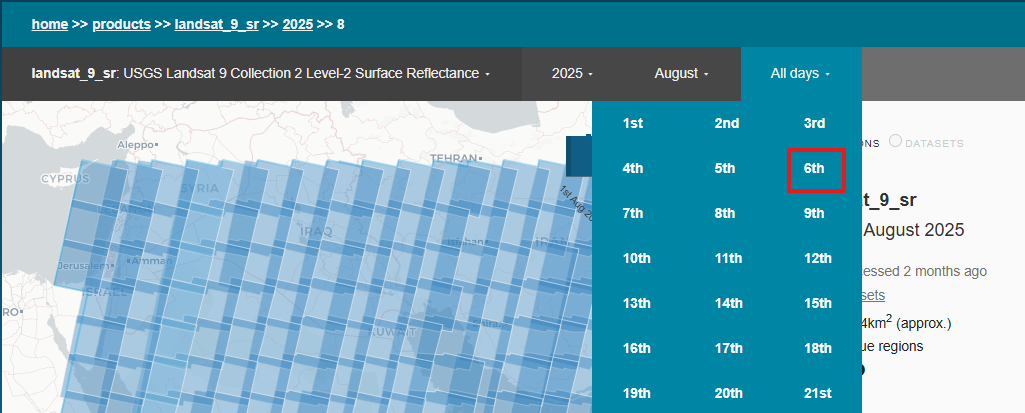Collapse the All days dropdown
This screenshot has height=413, width=1025.
[x=801, y=74]
